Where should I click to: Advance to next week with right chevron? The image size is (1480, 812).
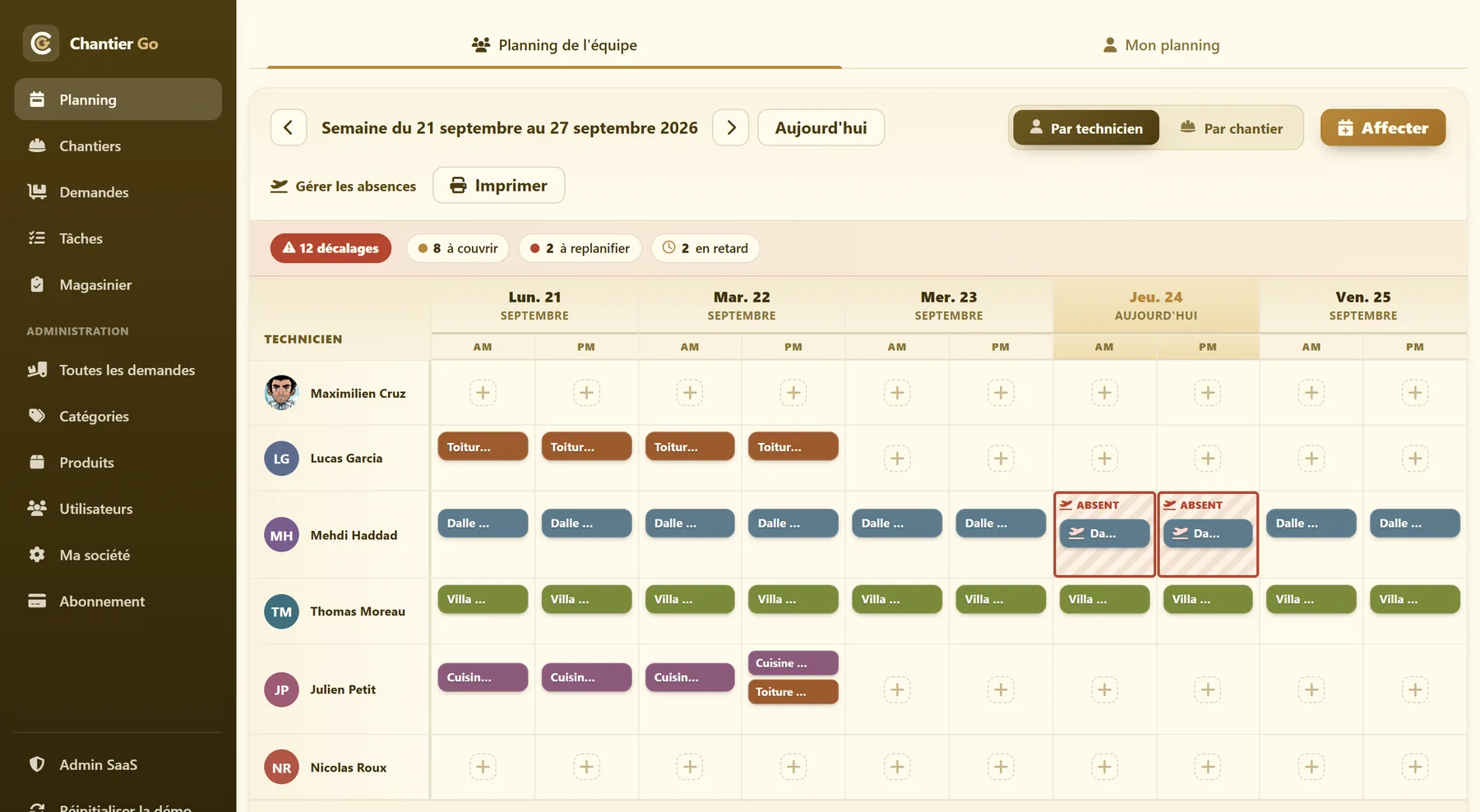coord(731,127)
